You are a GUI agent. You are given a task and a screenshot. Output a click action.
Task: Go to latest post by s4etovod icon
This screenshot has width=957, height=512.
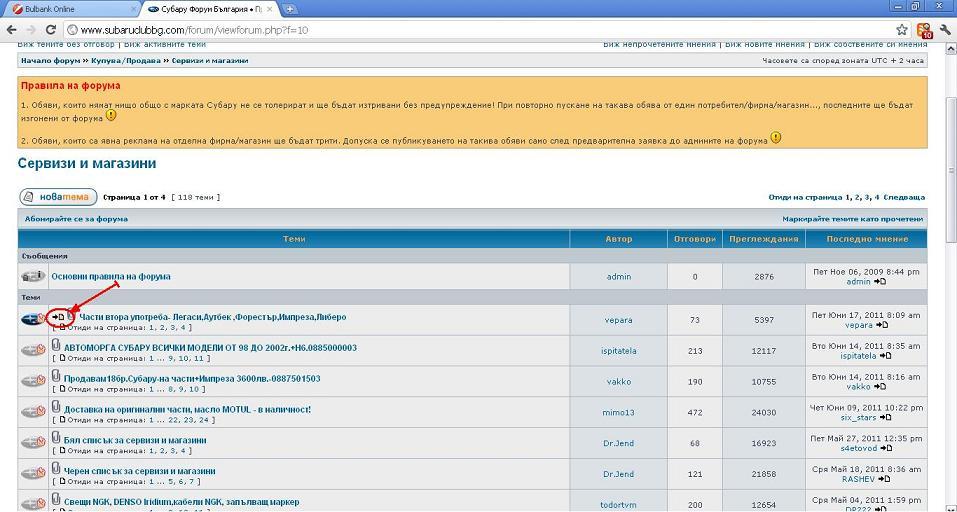[886, 449]
